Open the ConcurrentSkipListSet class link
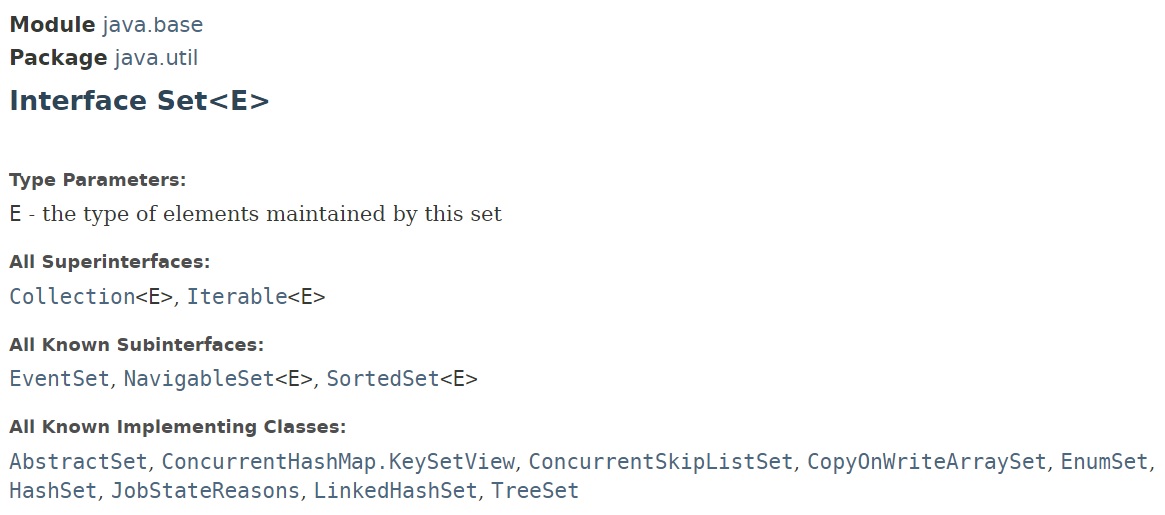The height and width of the screenshot is (515, 1165). pos(661,462)
